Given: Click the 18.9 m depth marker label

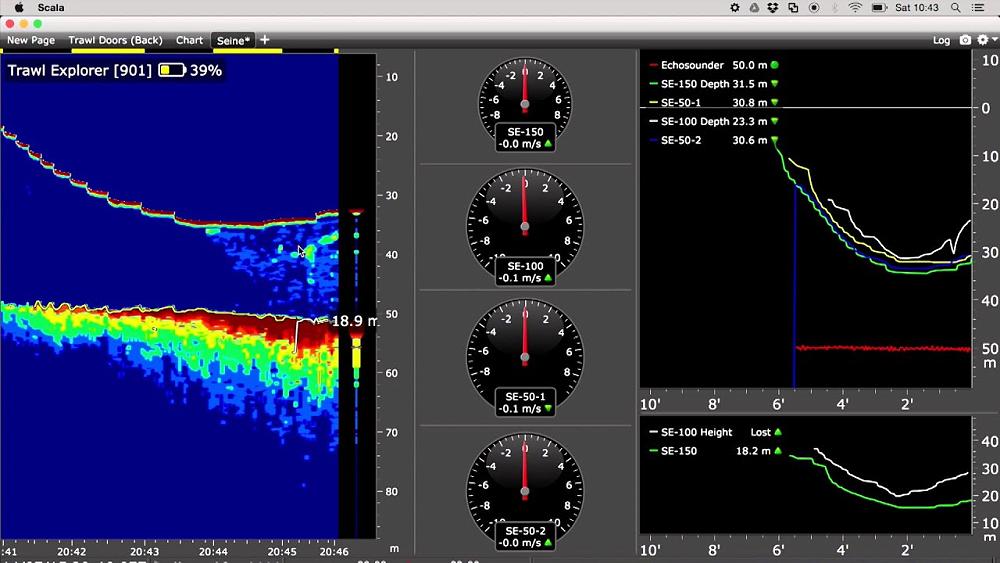Looking at the screenshot, I should click(353, 321).
